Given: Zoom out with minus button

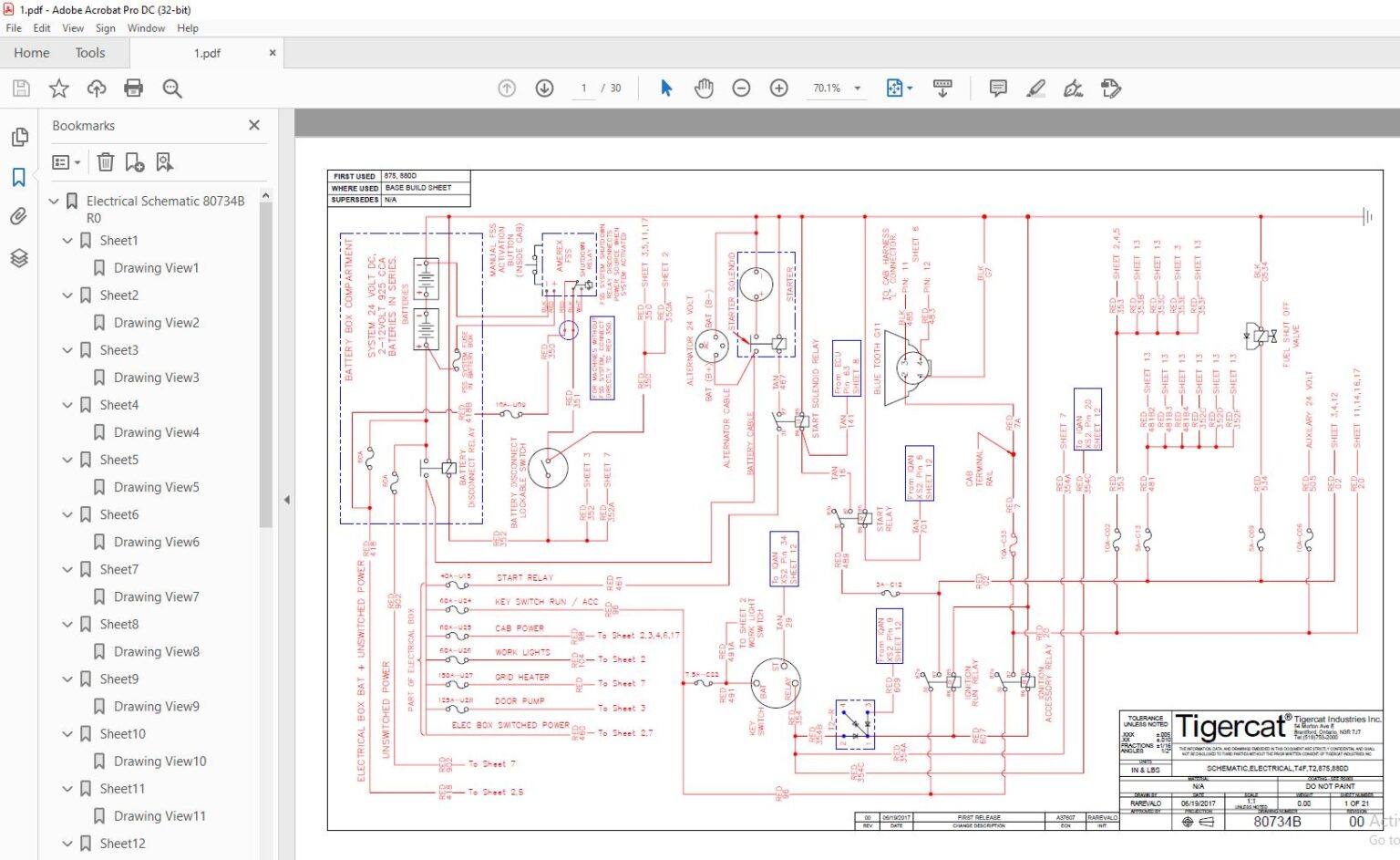Looking at the screenshot, I should click(741, 88).
